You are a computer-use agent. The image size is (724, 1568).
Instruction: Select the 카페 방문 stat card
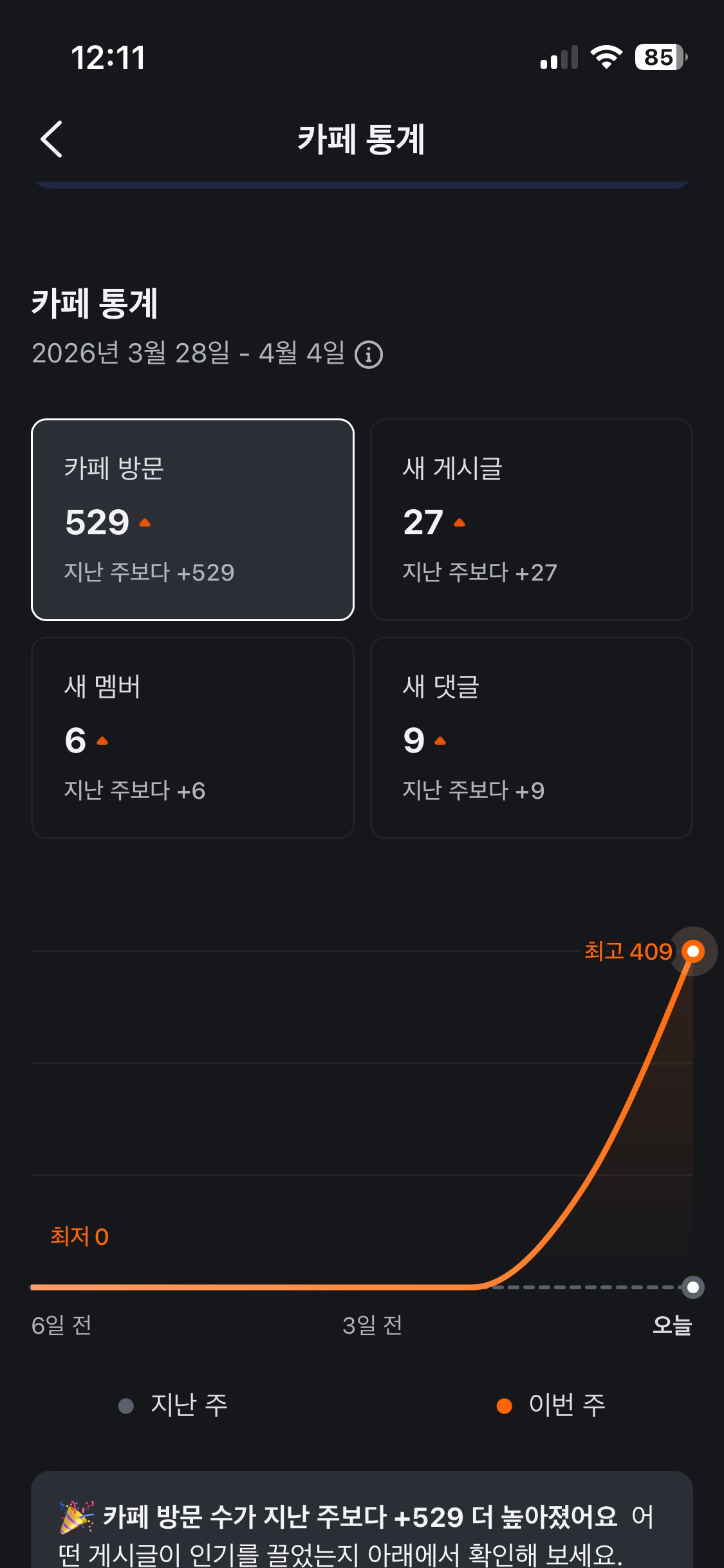[x=192, y=519]
